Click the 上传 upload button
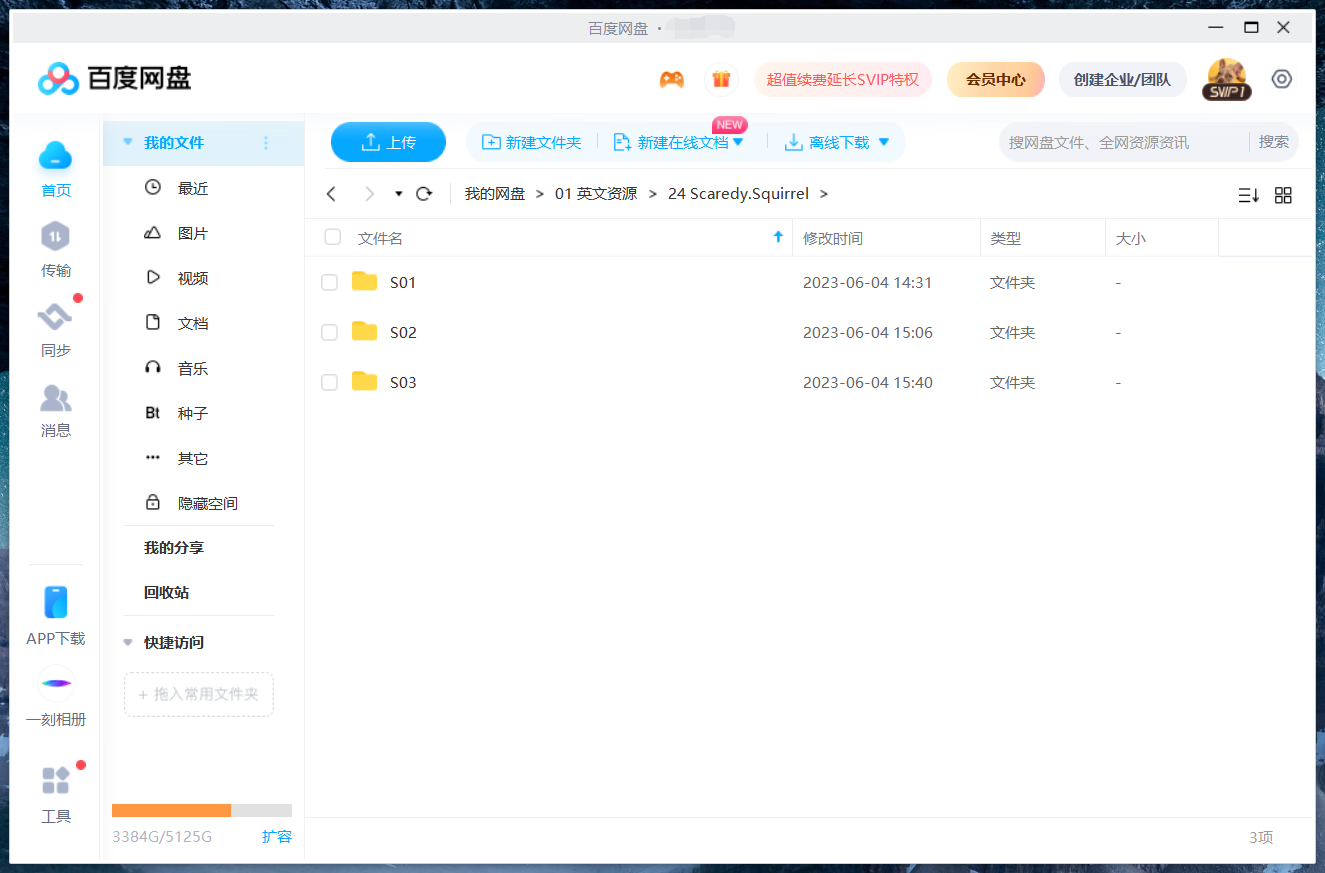This screenshot has height=873, width=1325. coord(388,142)
